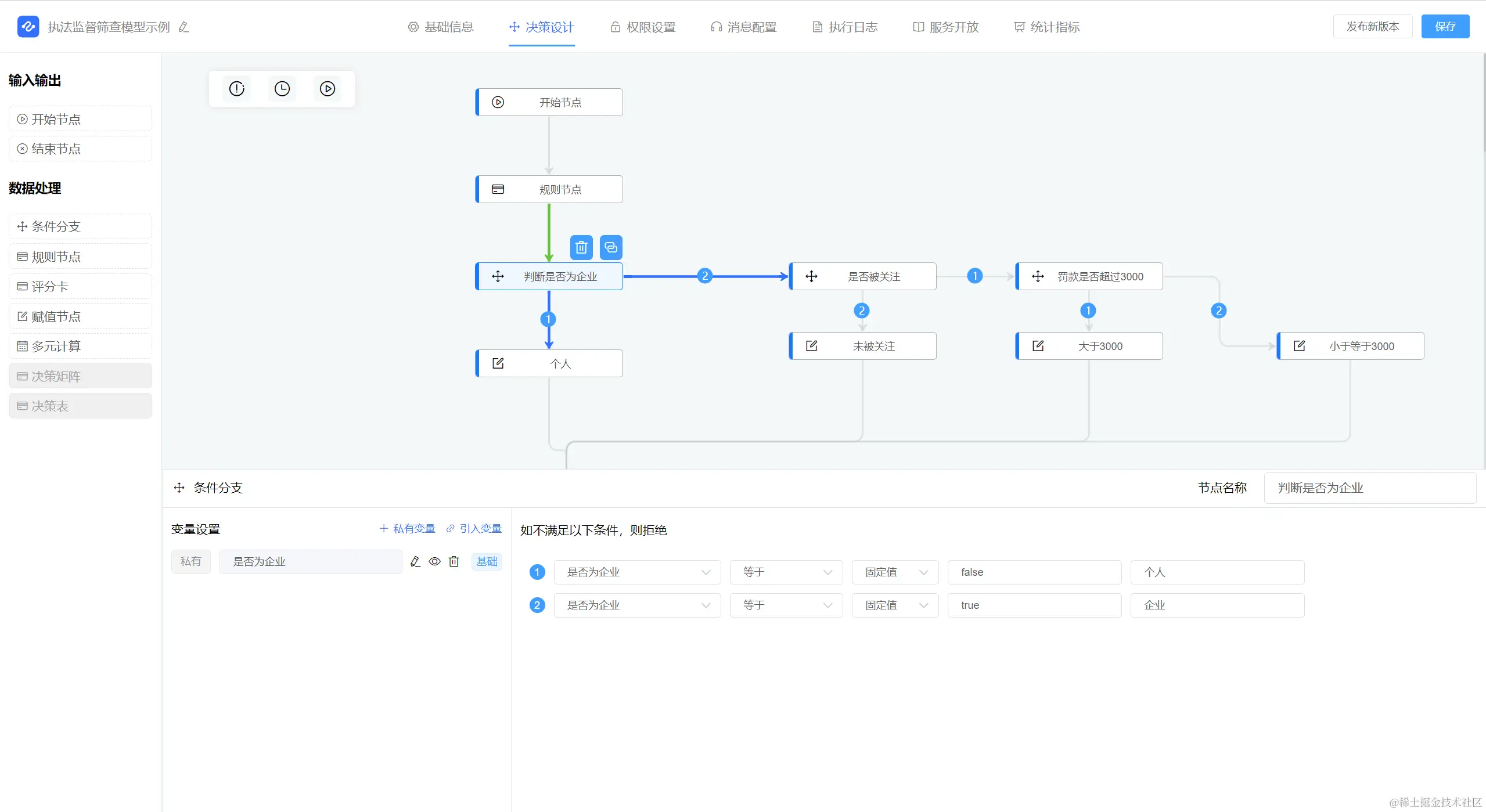The image size is (1486, 812).
Task: Click the warning exclamation icon in canvas toolbar
Action: [x=236, y=89]
